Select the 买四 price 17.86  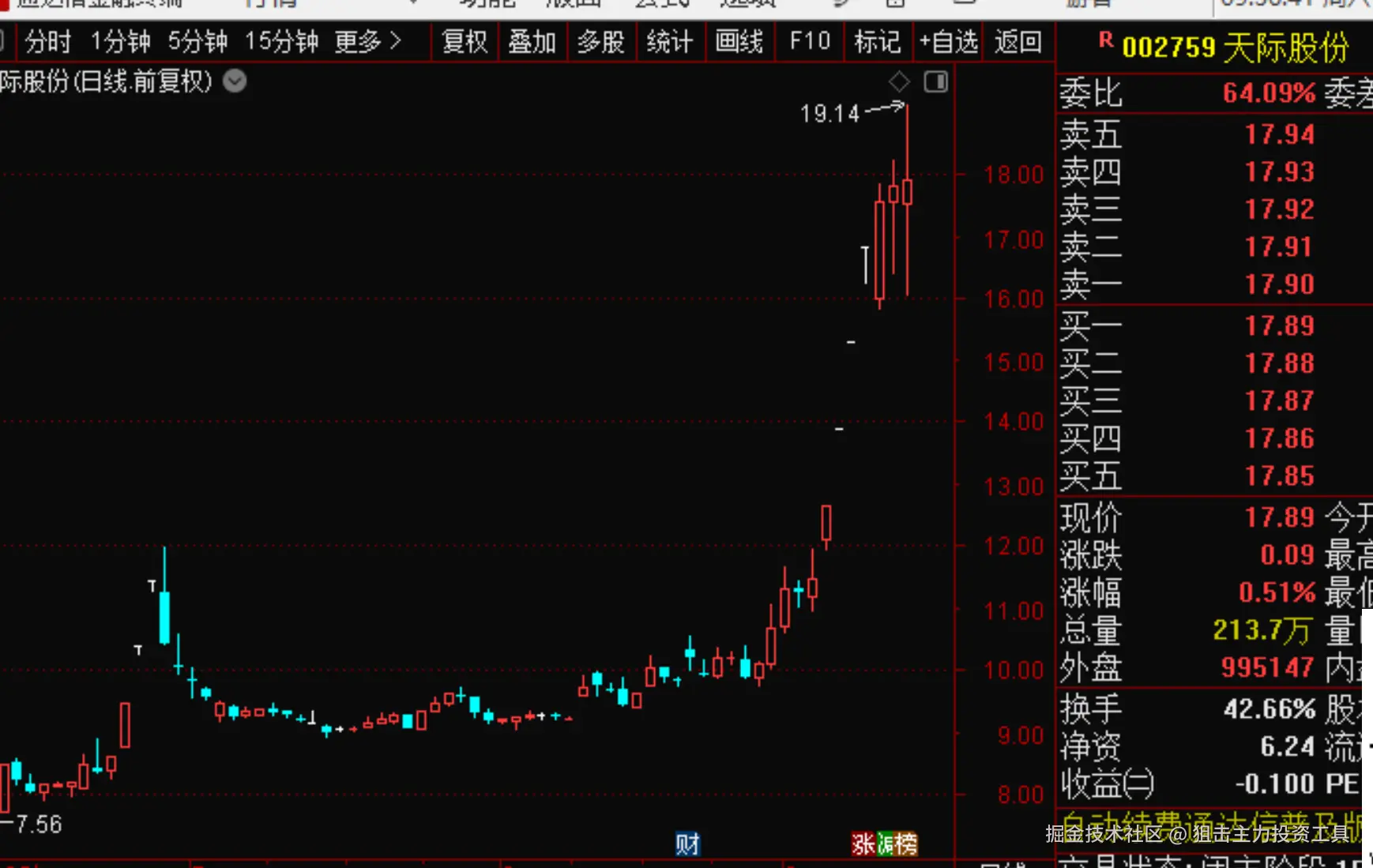[x=1280, y=438]
